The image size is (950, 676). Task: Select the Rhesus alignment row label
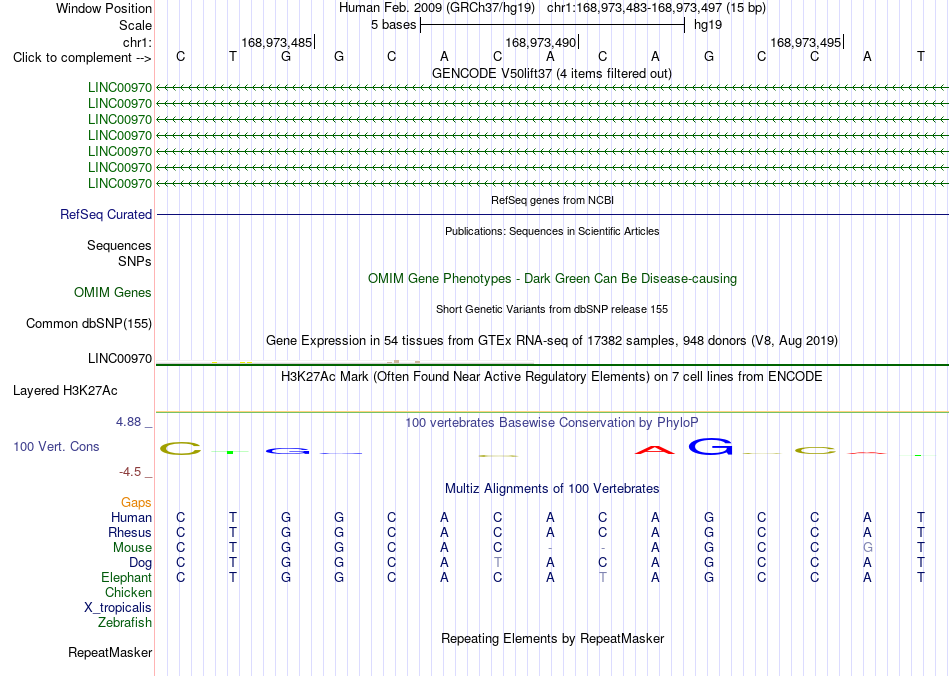point(130,532)
